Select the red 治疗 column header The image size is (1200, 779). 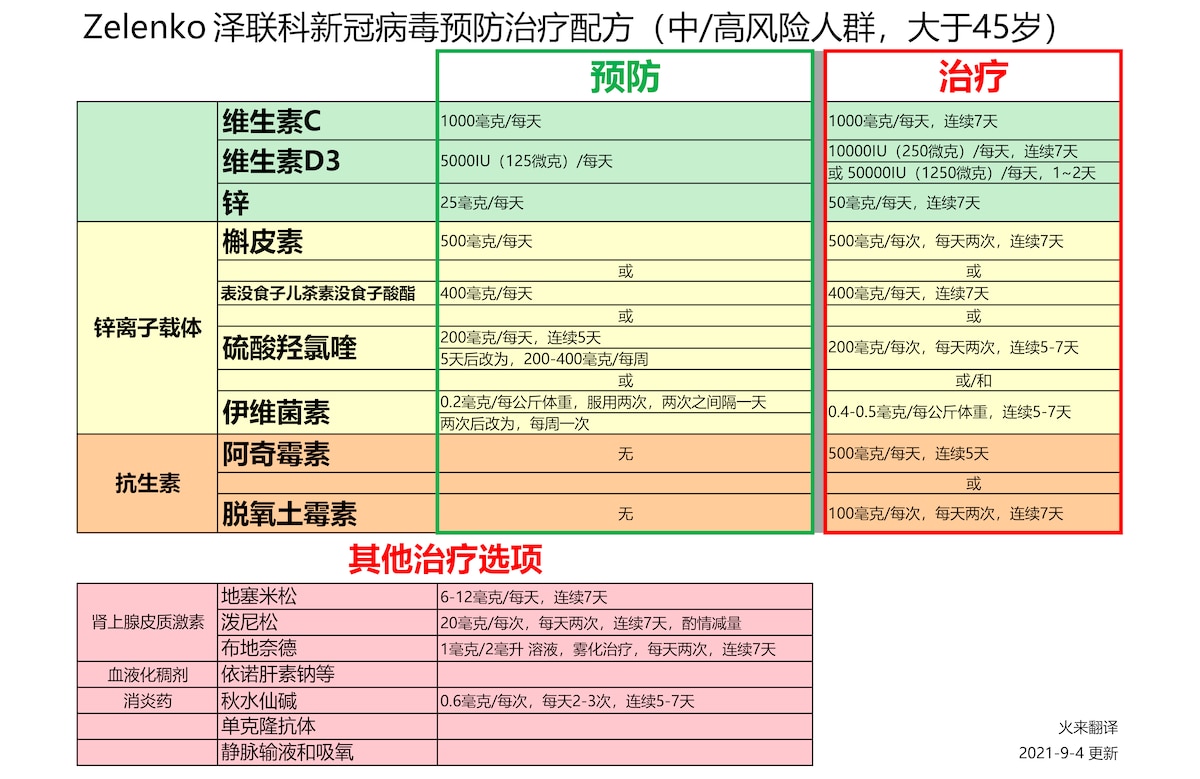coord(972,76)
